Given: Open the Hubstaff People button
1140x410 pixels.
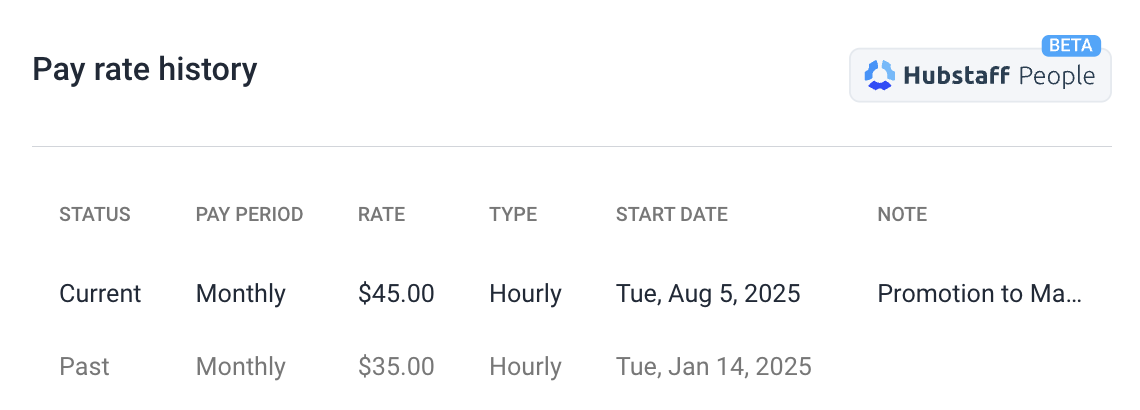Looking at the screenshot, I should pos(980,76).
